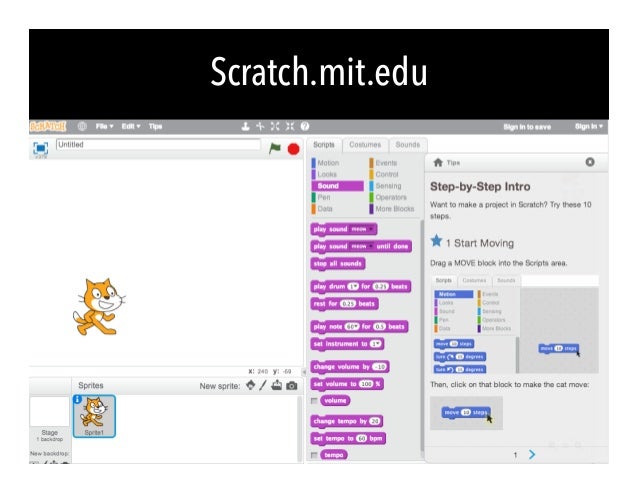Select the Control block category
638x493 pixels.
[384, 174]
